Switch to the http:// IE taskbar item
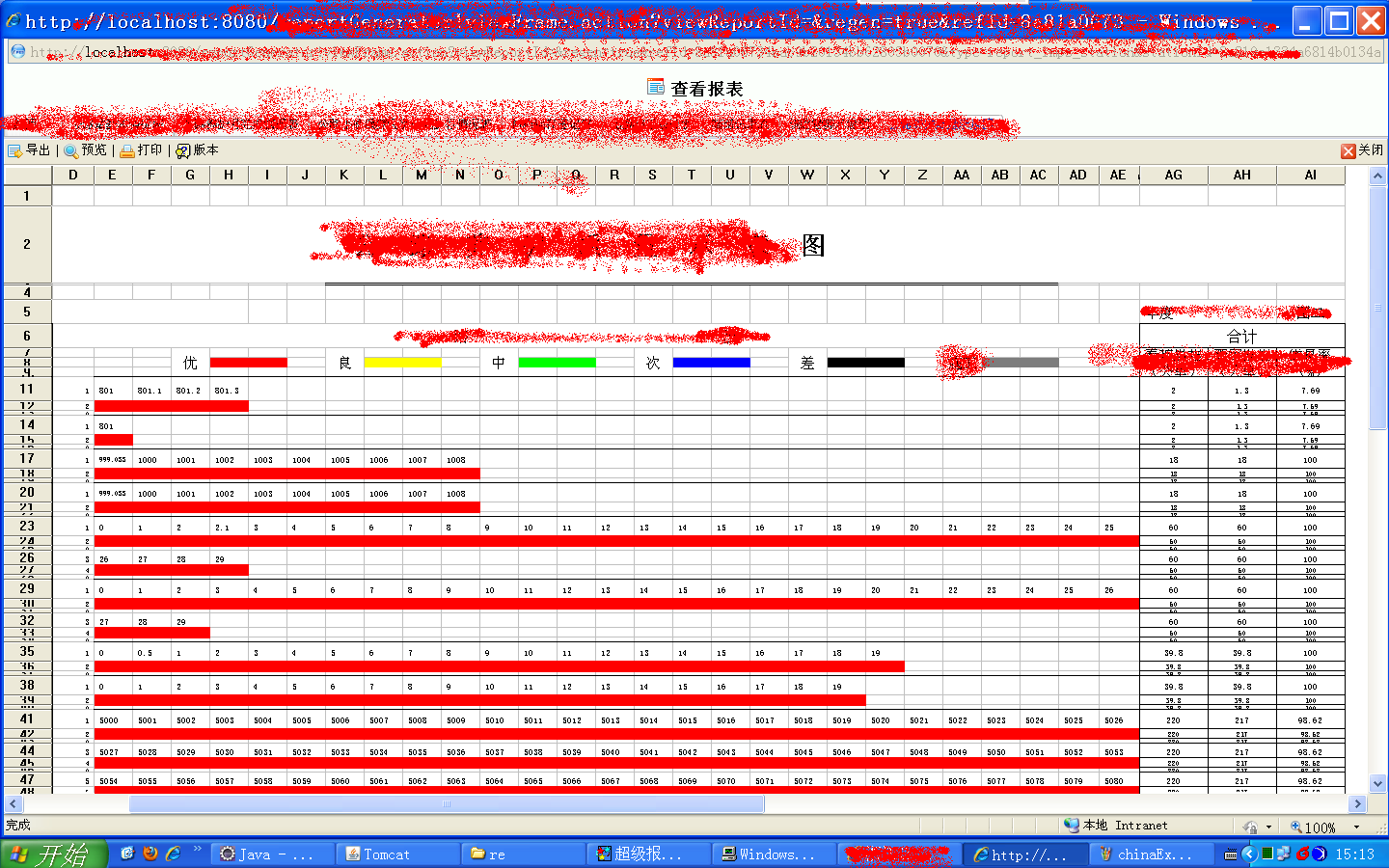This screenshot has width=1389, height=868. [1025, 854]
